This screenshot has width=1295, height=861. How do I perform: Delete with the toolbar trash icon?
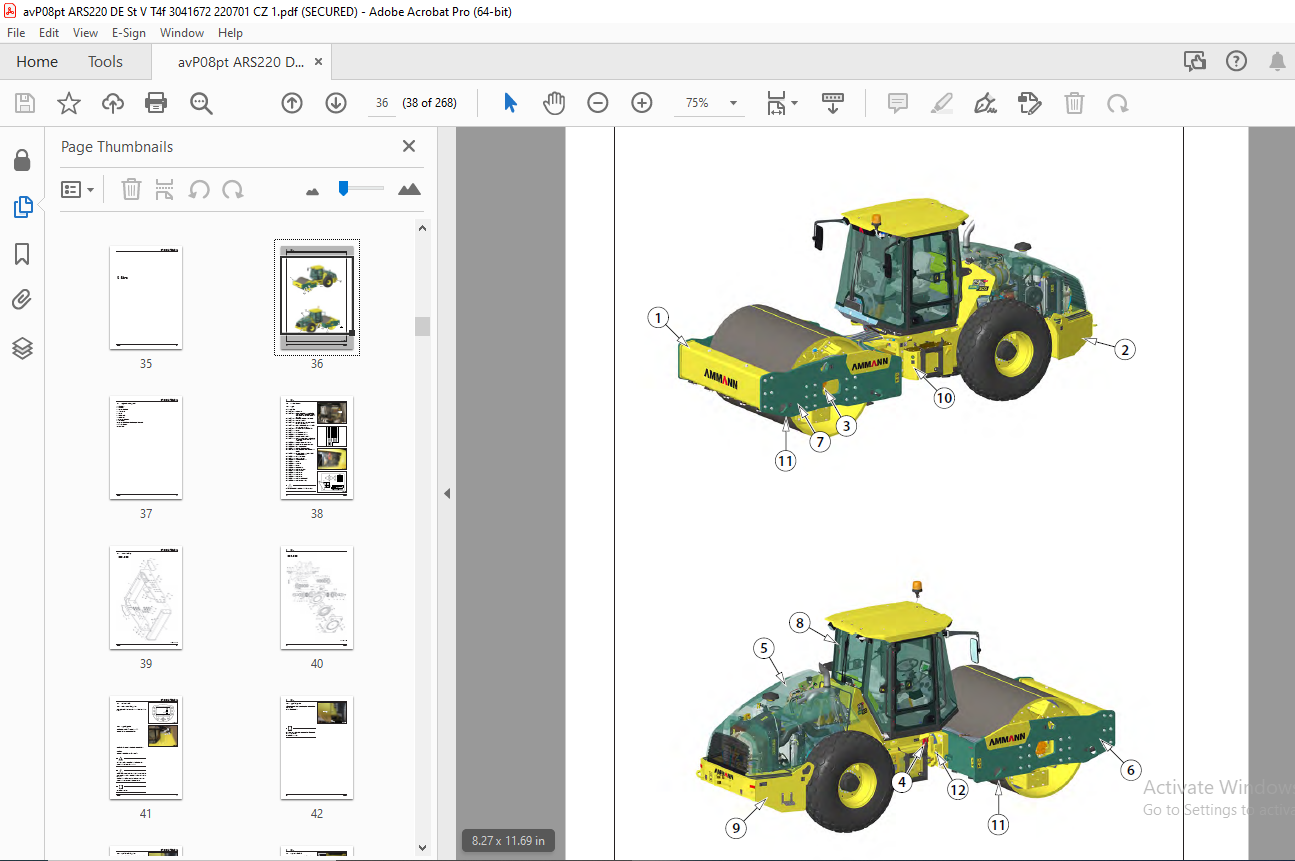pyautogui.click(x=1074, y=103)
